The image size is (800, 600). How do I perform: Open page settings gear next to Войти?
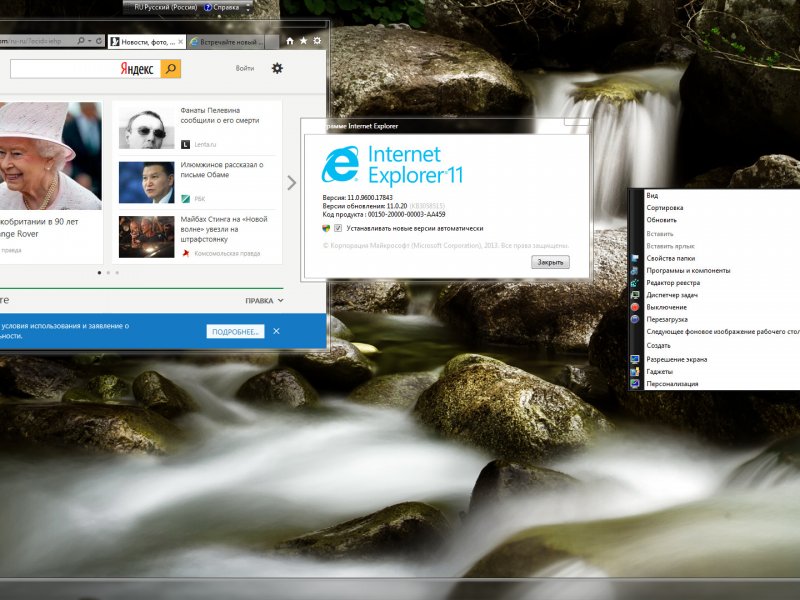[x=277, y=68]
